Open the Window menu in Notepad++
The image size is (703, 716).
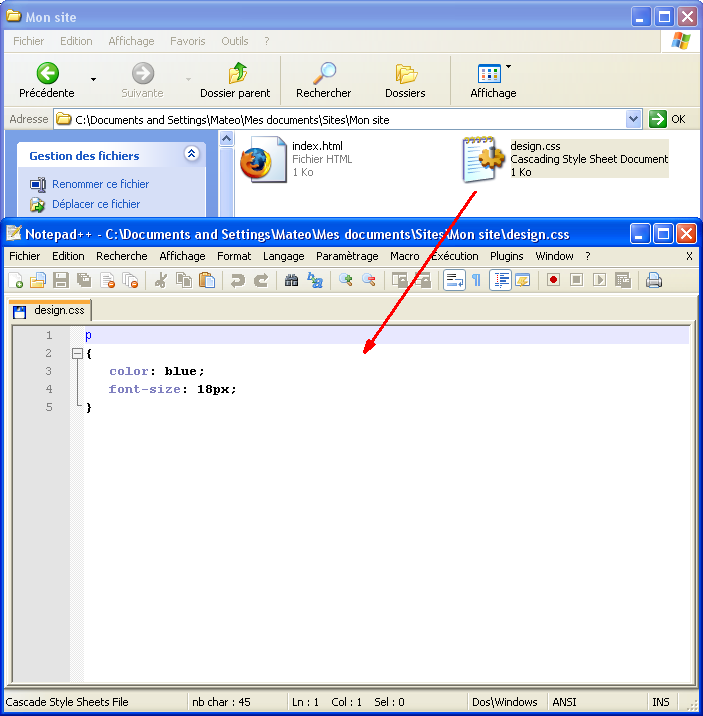click(x=554, y=256)
